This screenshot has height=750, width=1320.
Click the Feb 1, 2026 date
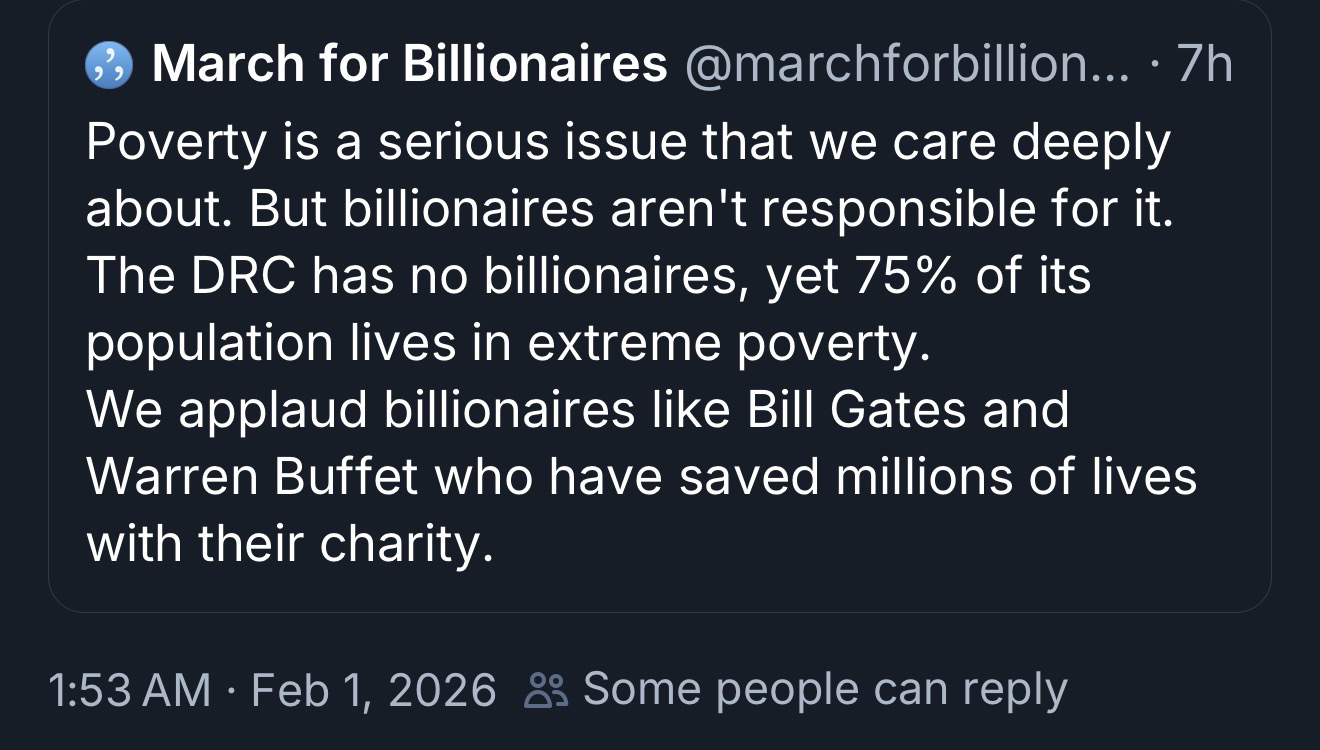tap(373, 690)
